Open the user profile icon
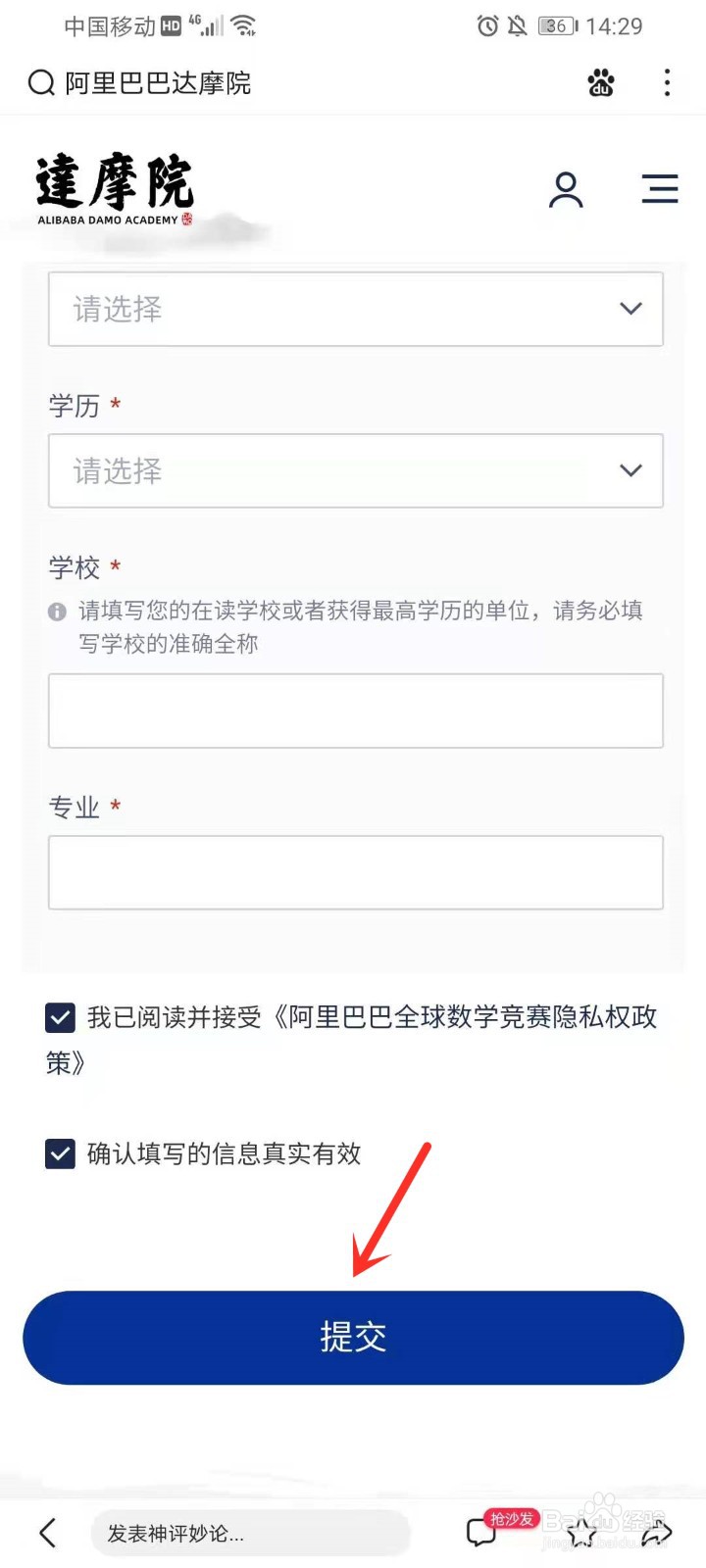Screen dimensions: 706x1568 pos(566,189)
